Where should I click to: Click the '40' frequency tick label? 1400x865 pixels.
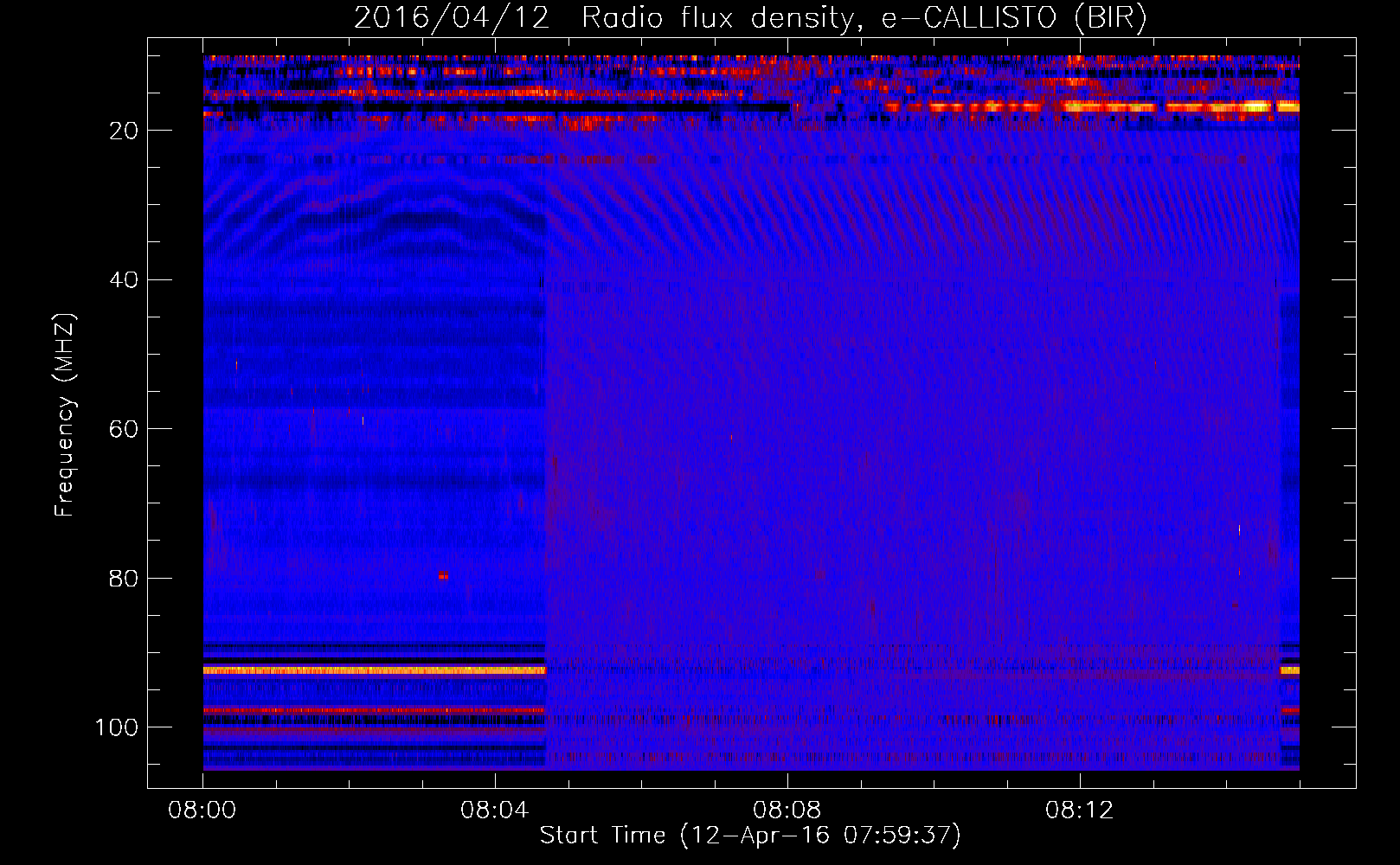pos(124,280)
